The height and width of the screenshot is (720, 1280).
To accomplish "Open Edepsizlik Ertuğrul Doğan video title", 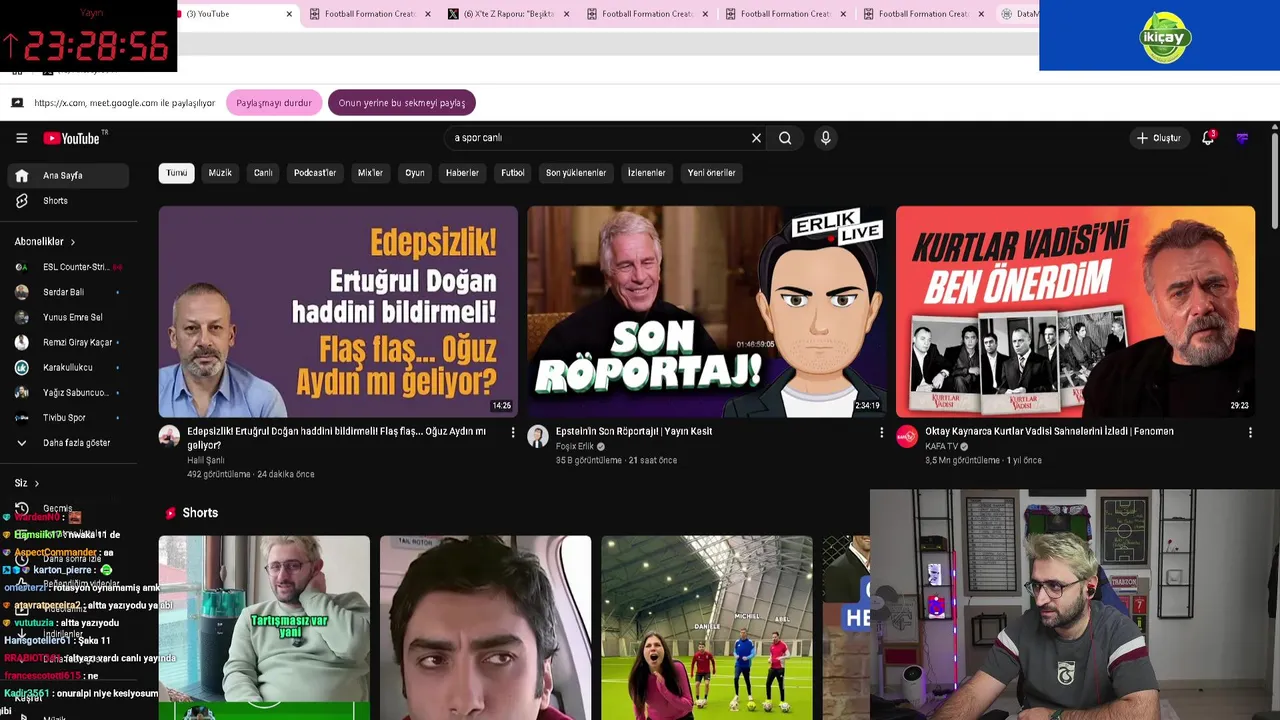I will (x=337, y=438).
